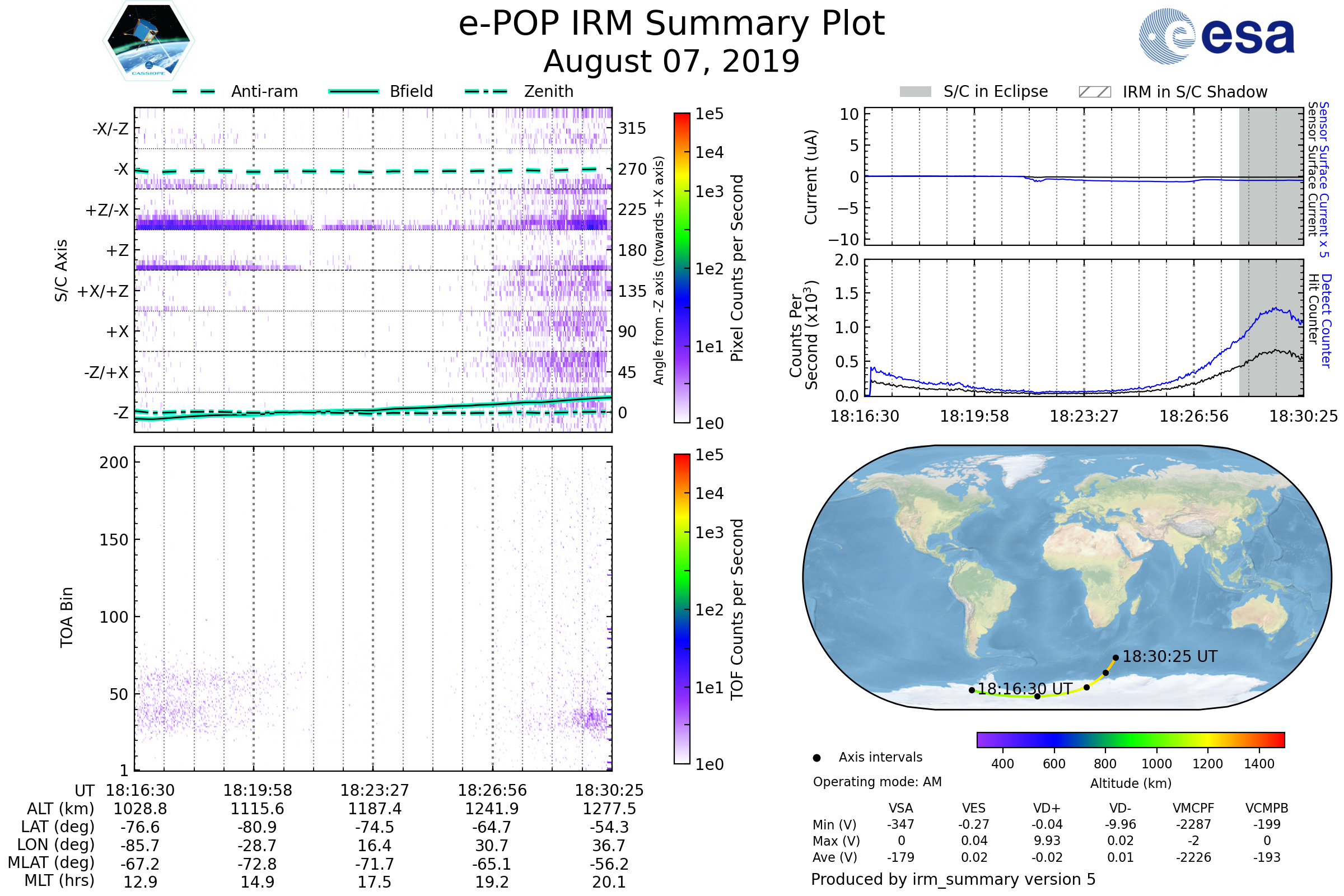1344x896 pixels.
Task: Click the Operating mode: AM text
Action: pos(877,782)
